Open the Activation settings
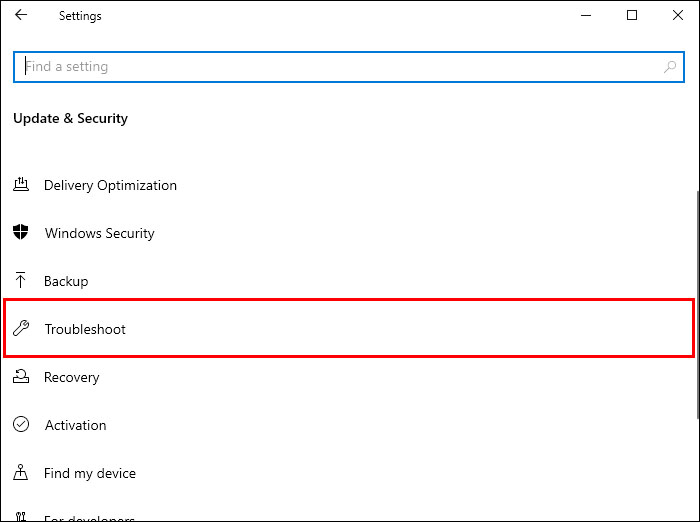The height and width of the screenshot is (522, 700). click(x=75, y=425)
